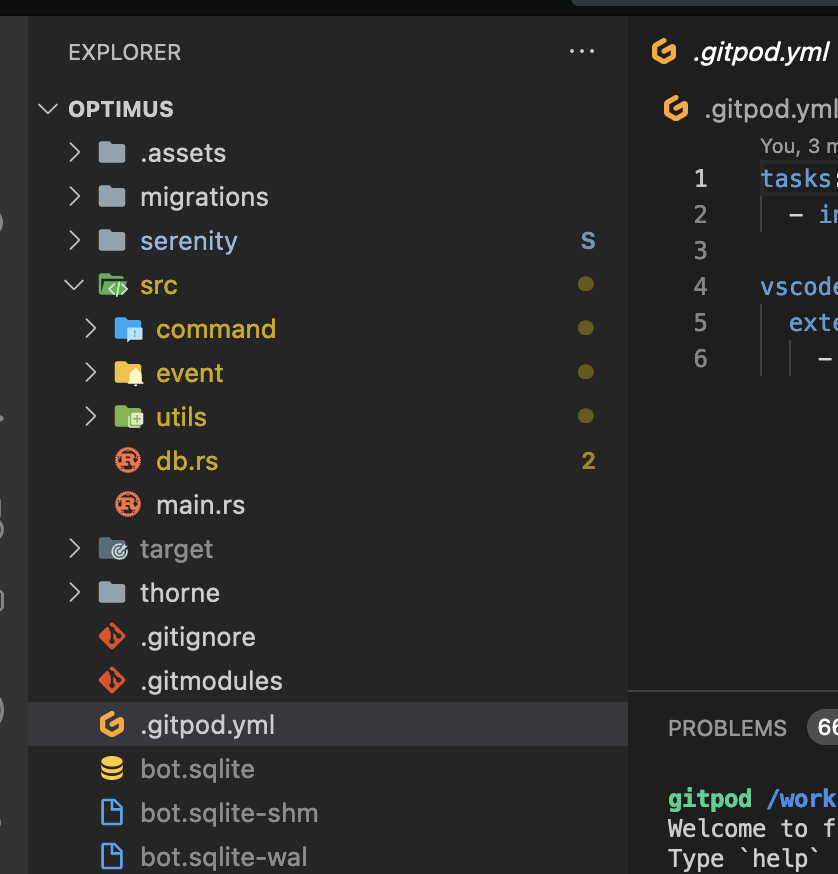This screenshot has height=874, width=838.
Task: Click the Gitpod icon beside .gitpod.yml in explorer
Action: tap(112, 725)
